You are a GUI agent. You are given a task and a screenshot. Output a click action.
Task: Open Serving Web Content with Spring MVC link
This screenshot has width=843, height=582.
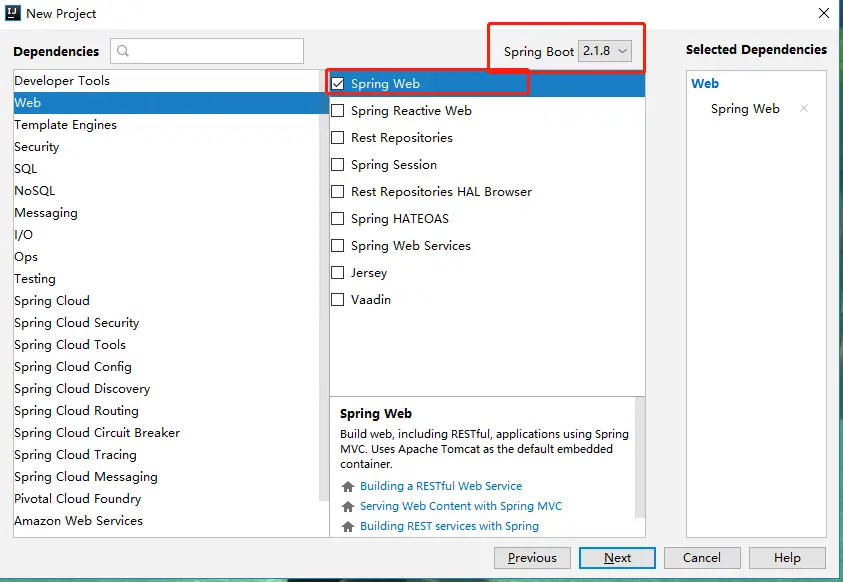(461, 506)
